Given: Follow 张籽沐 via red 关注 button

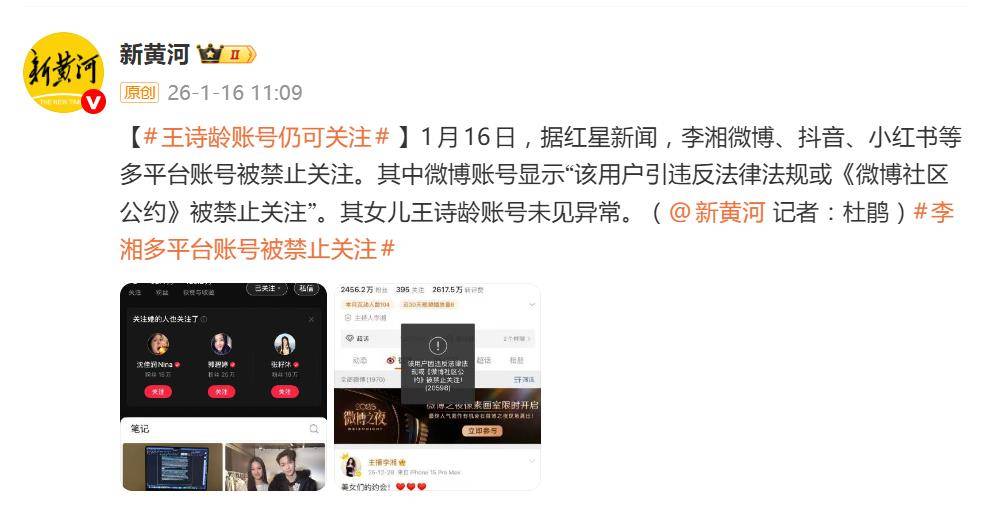Looking at the screenshot, I should (x=285, y=392).
